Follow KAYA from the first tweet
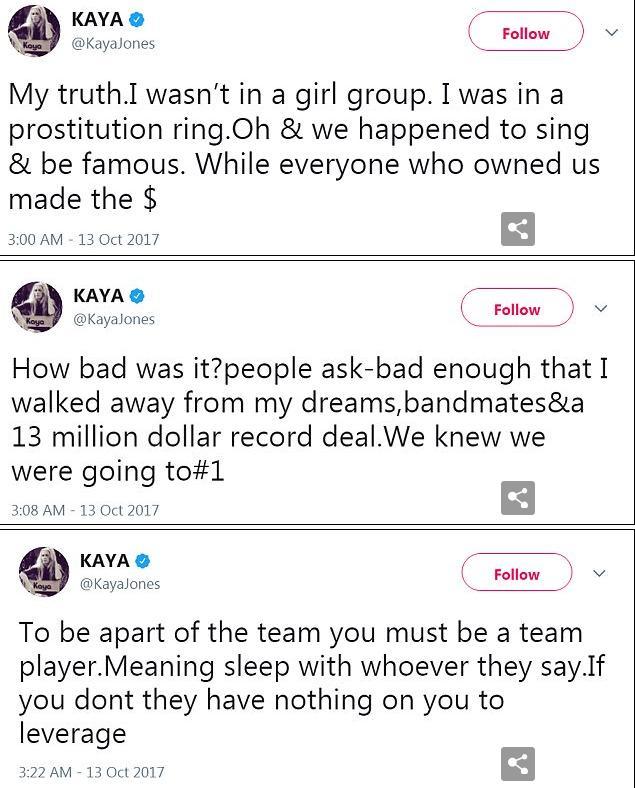 coord(525,33)
